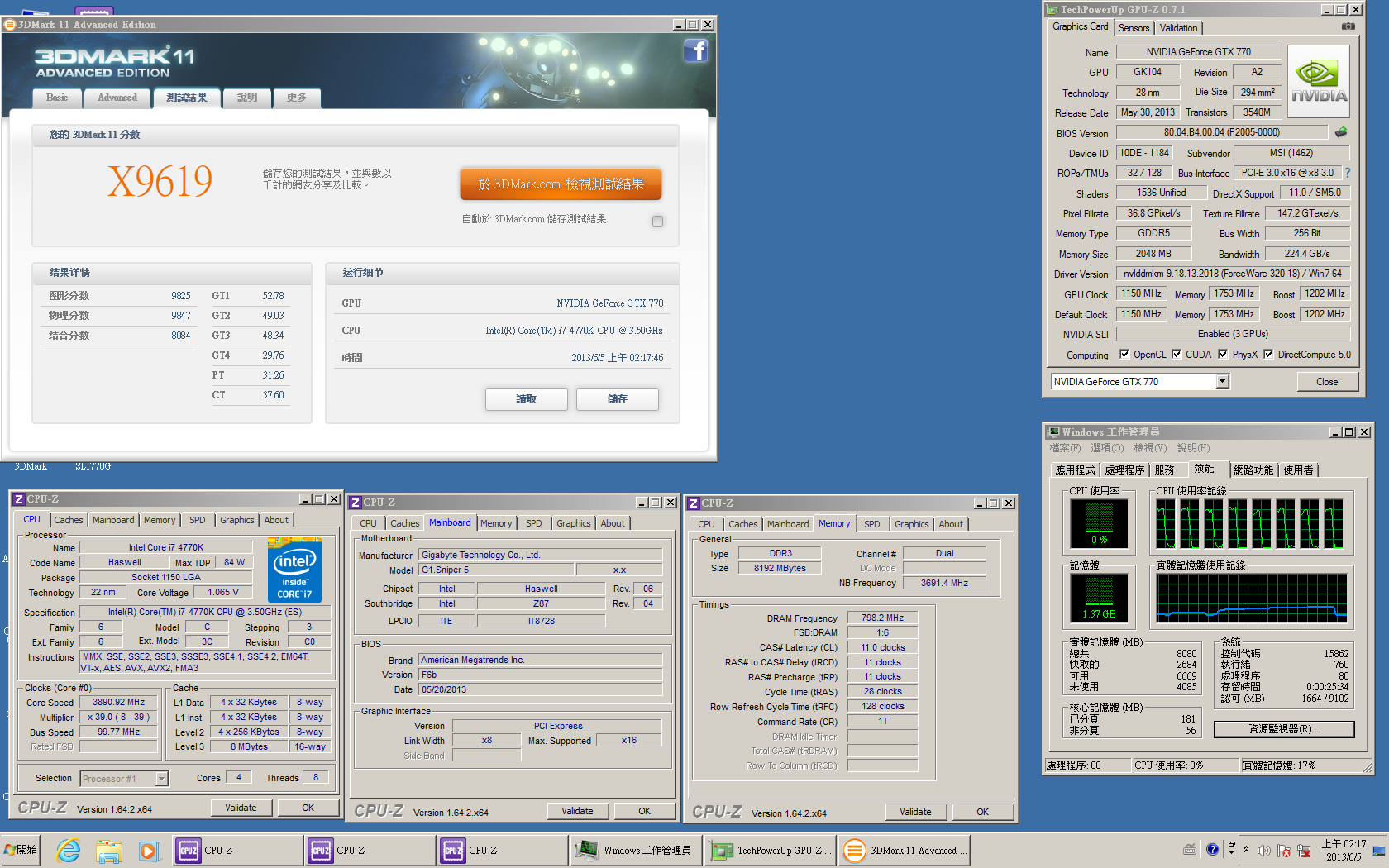Click the keyboard input tray icon

(x=1190, y=849)
